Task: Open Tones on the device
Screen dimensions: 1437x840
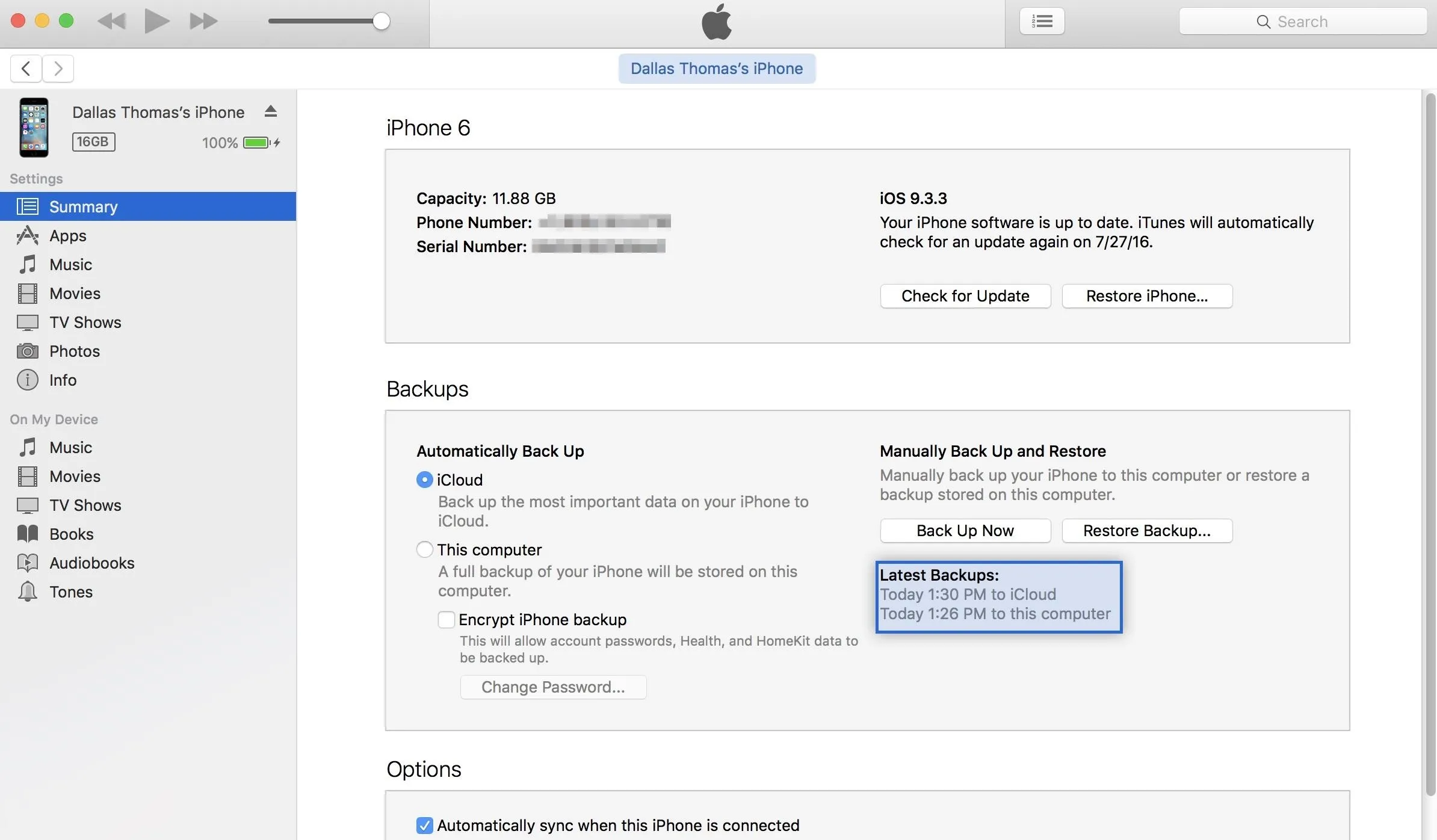Action: (x=148, y=591)
